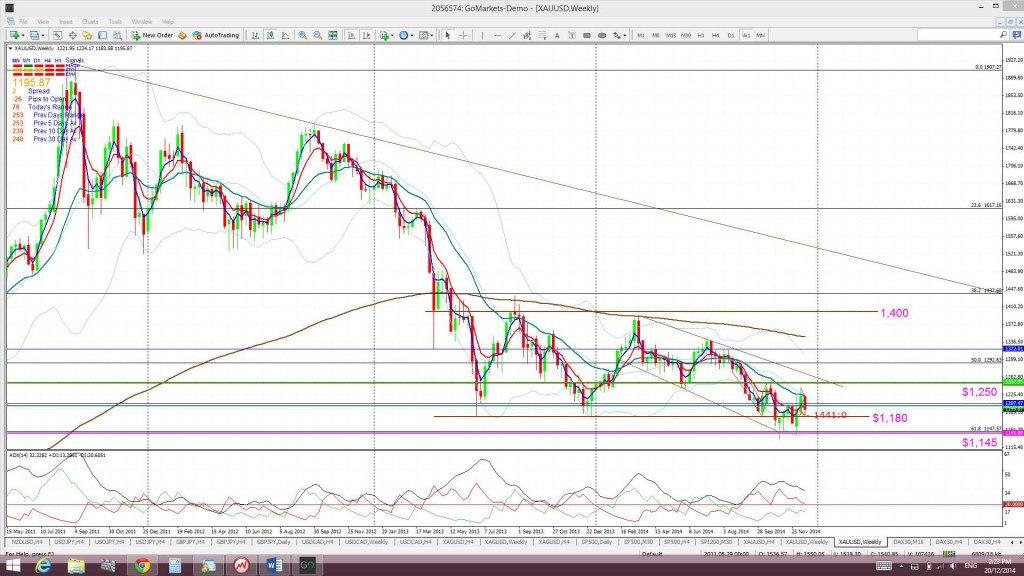Switch timeframe to H1

[701, 35]
